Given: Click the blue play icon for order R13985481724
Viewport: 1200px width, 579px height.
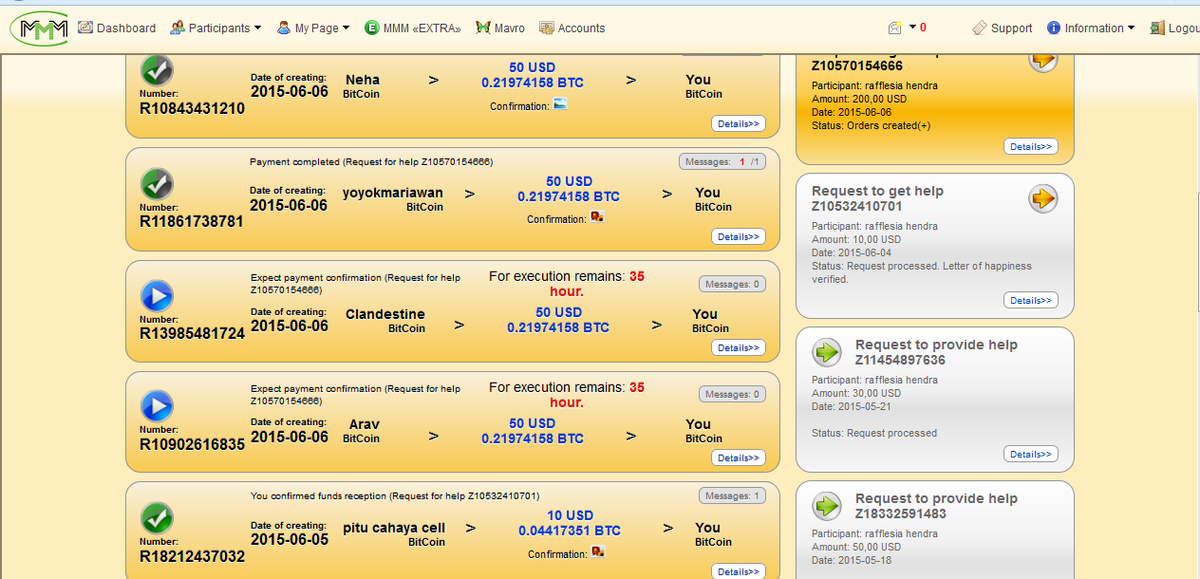Looking at the screenshot, I should 157,295.
